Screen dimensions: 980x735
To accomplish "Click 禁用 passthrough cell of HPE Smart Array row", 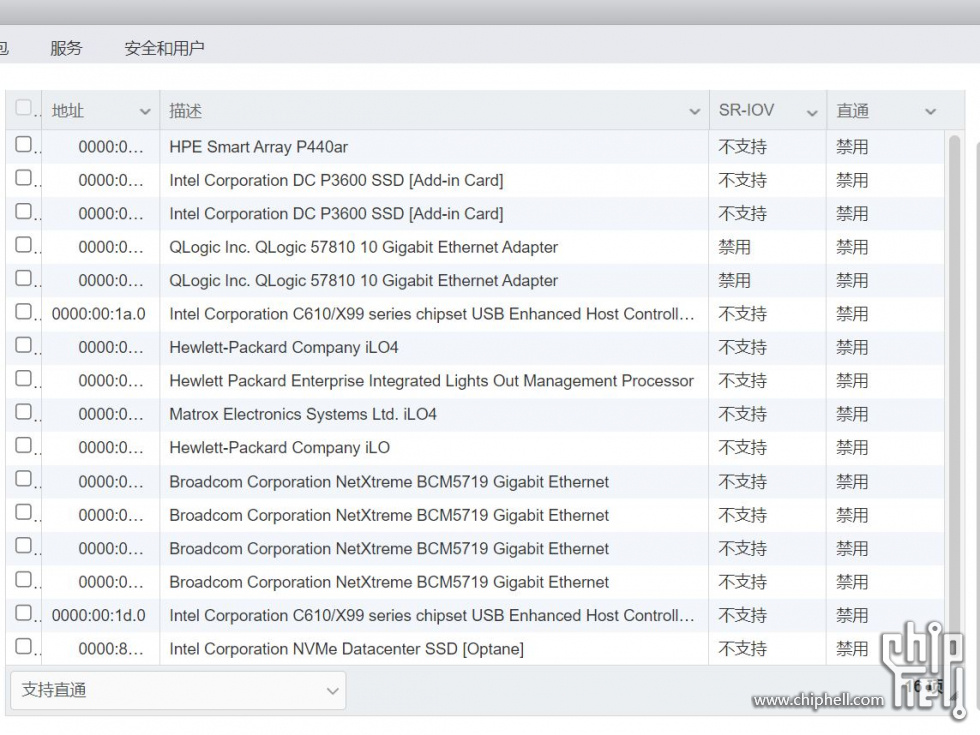I will [852, 147].
